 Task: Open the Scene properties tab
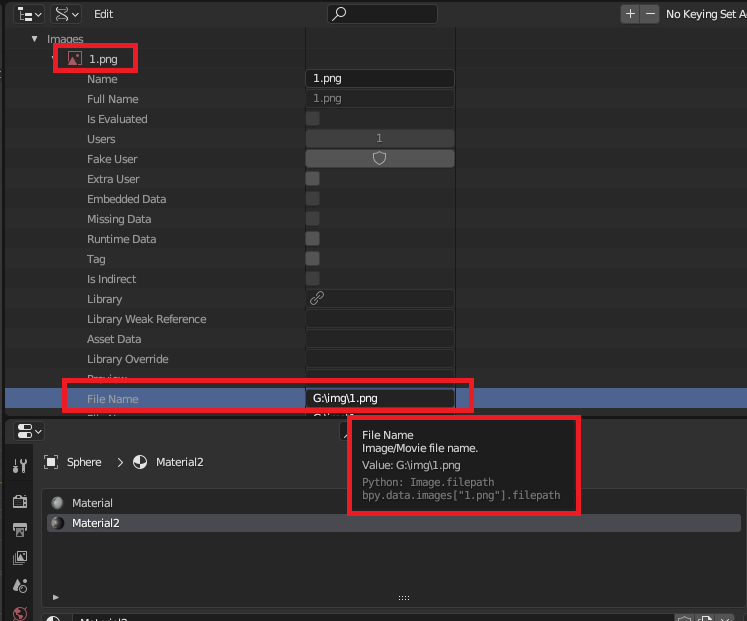tap(20, 586)
